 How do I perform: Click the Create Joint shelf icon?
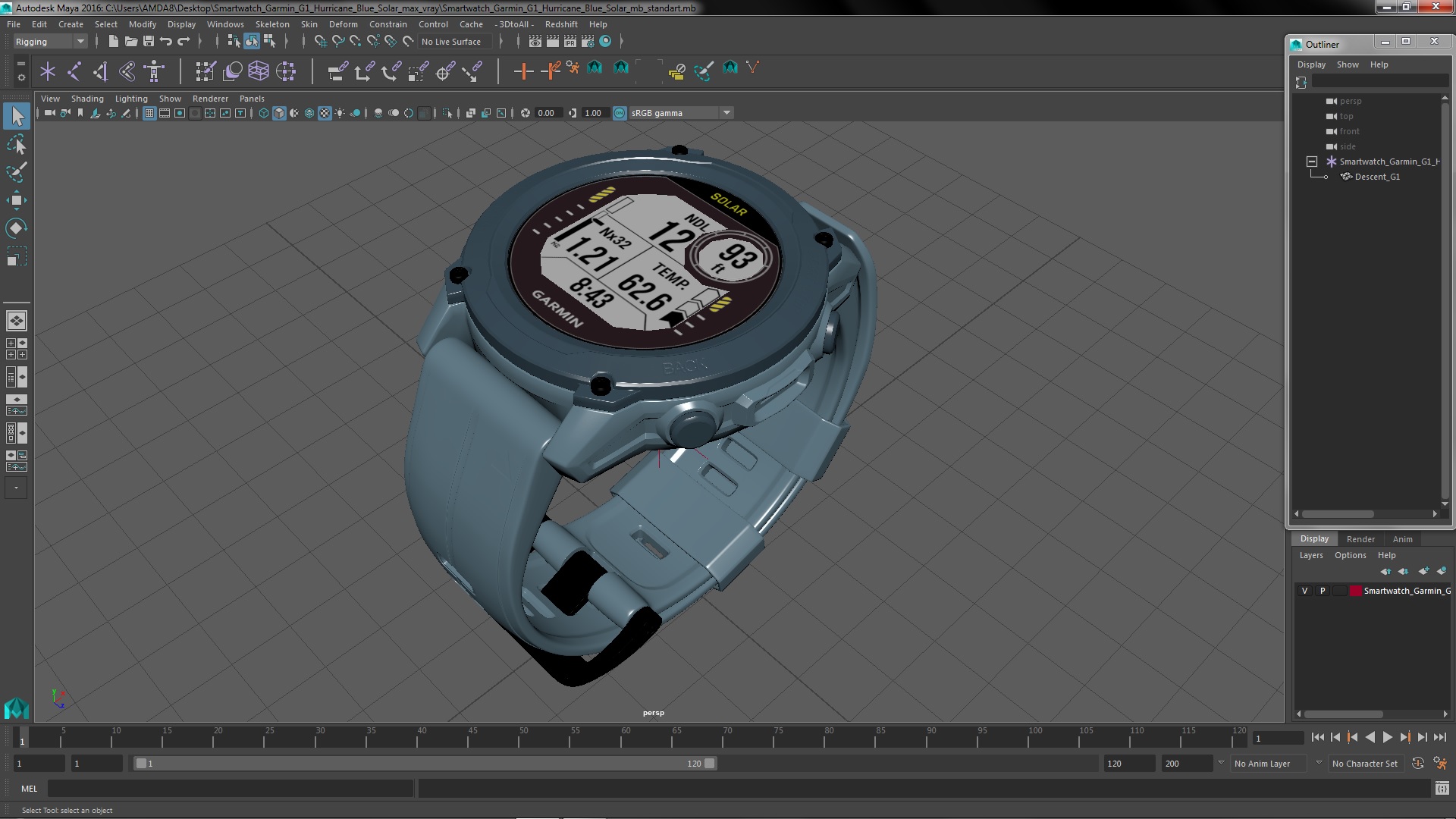(x=74, y=71)
